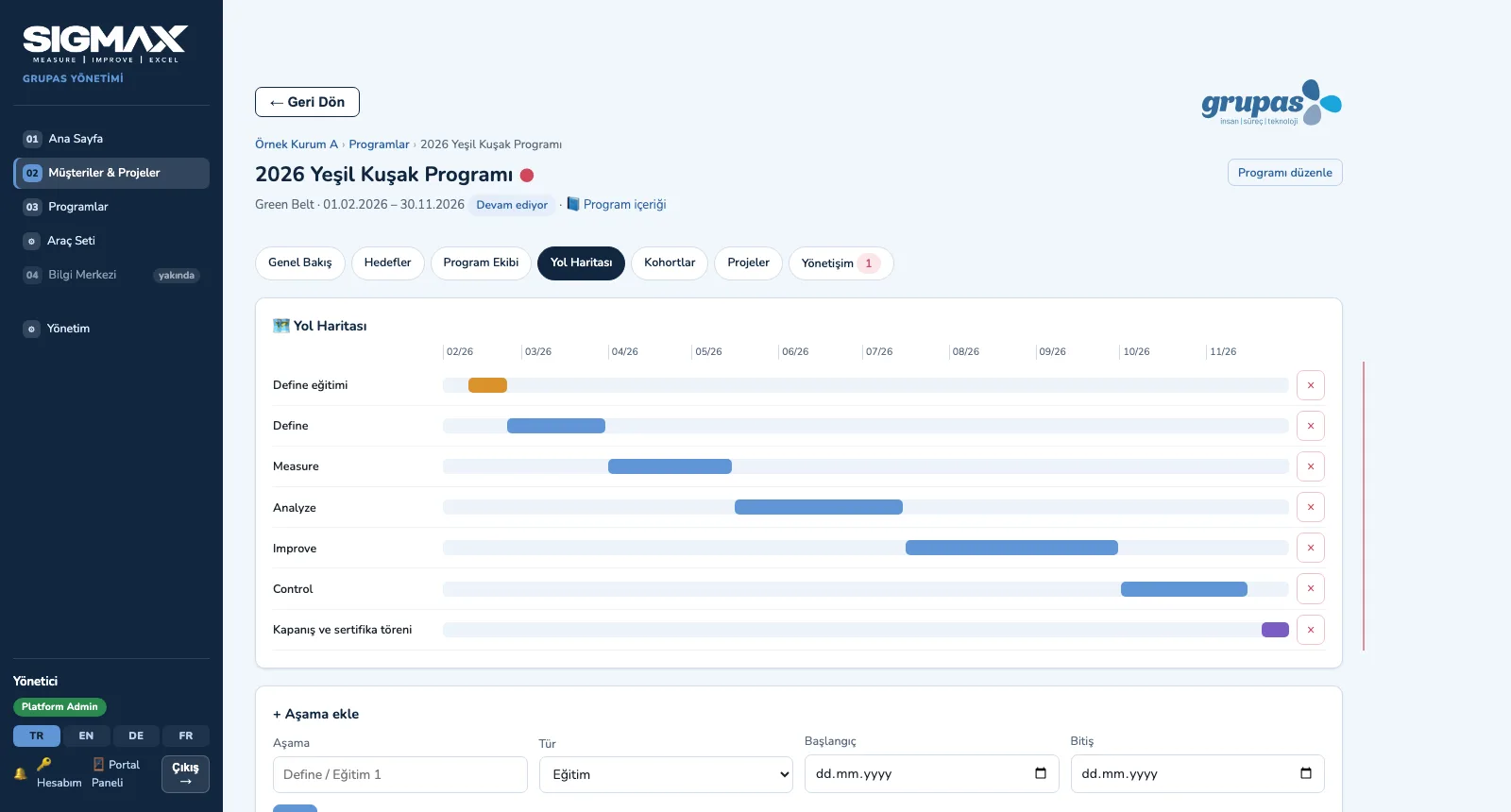Click the Grupas company logo
1511x812 pixels.
tap(1271, 103)
